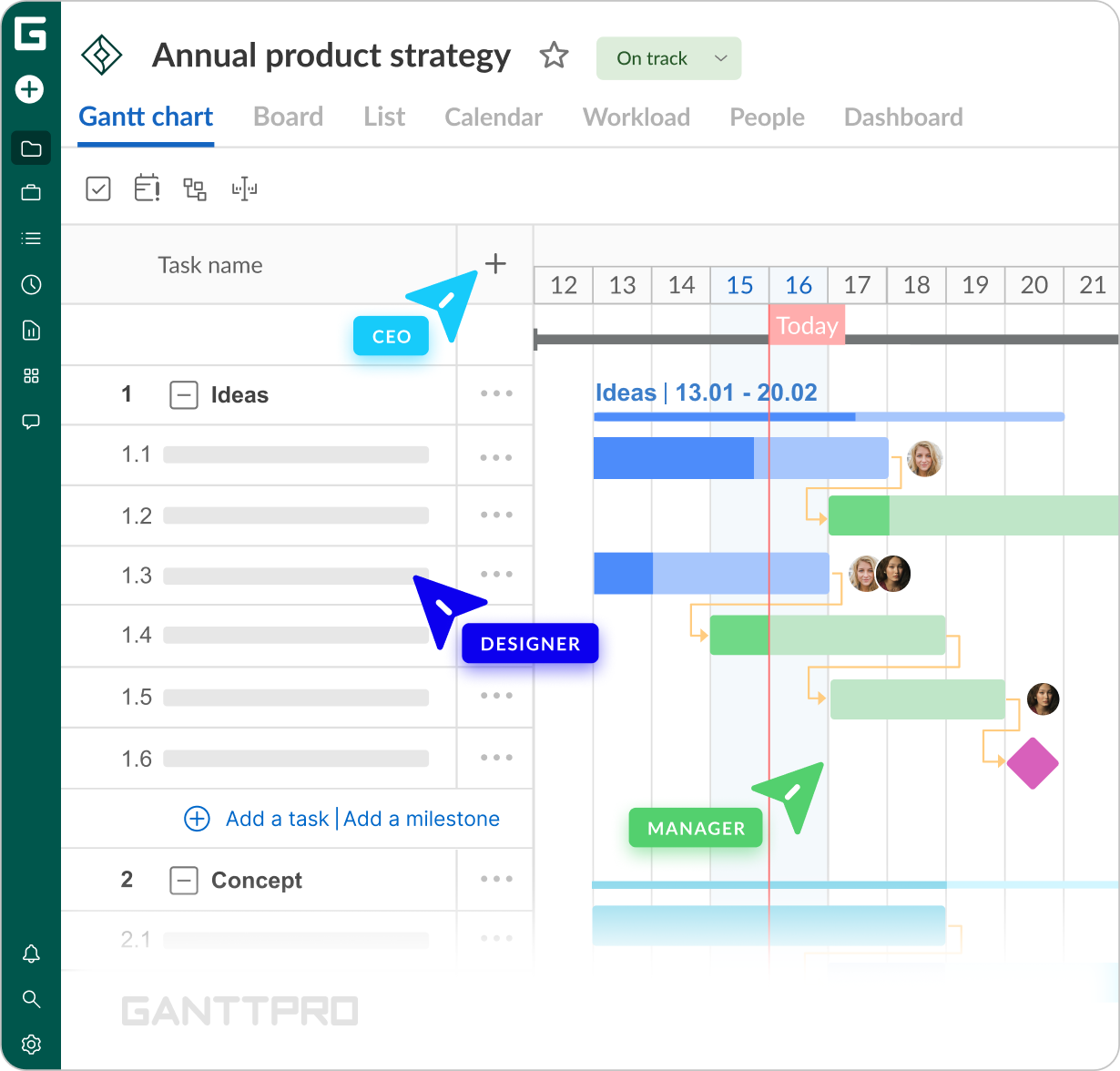Click the pink milestone diamond on timeline

coord(1033,763)
